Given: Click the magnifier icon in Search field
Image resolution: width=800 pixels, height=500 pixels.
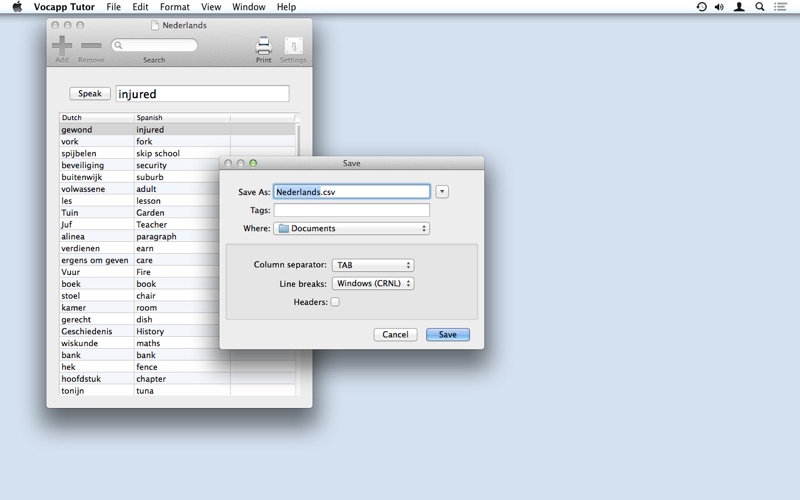Looking at the screenshot, I should point(118,45).
